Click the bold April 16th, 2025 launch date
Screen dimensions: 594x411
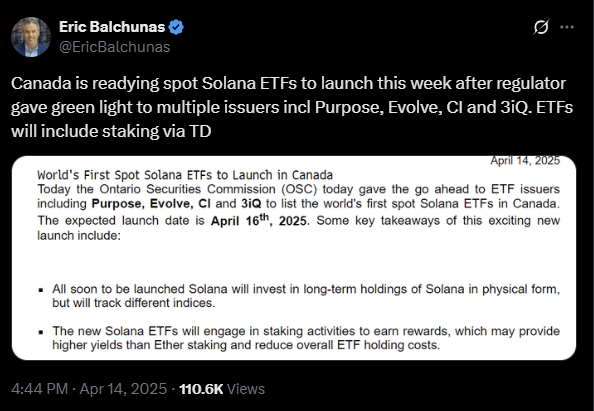[x=258, y=220]
